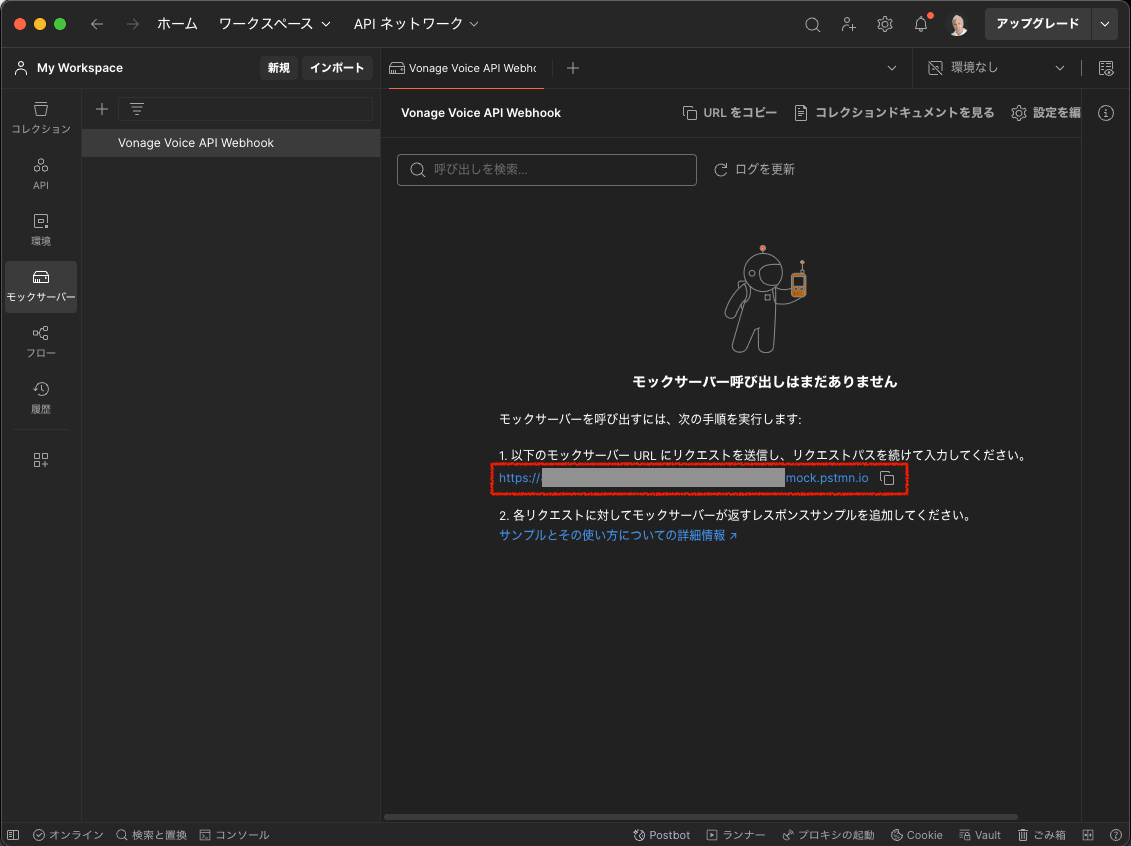1131x846 pixels.
Task: Click Home (ホーム) in the top bar
Action: pos(177,24)
